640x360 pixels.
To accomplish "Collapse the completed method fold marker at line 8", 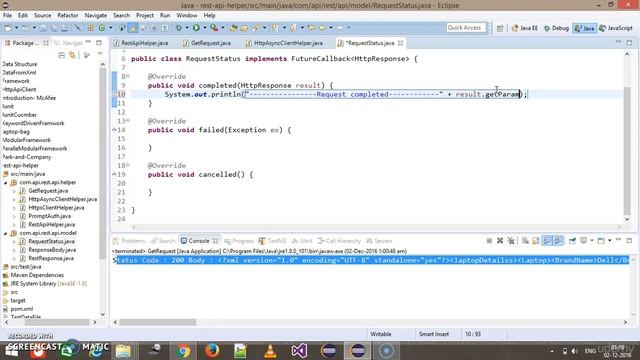I will 128,76.
